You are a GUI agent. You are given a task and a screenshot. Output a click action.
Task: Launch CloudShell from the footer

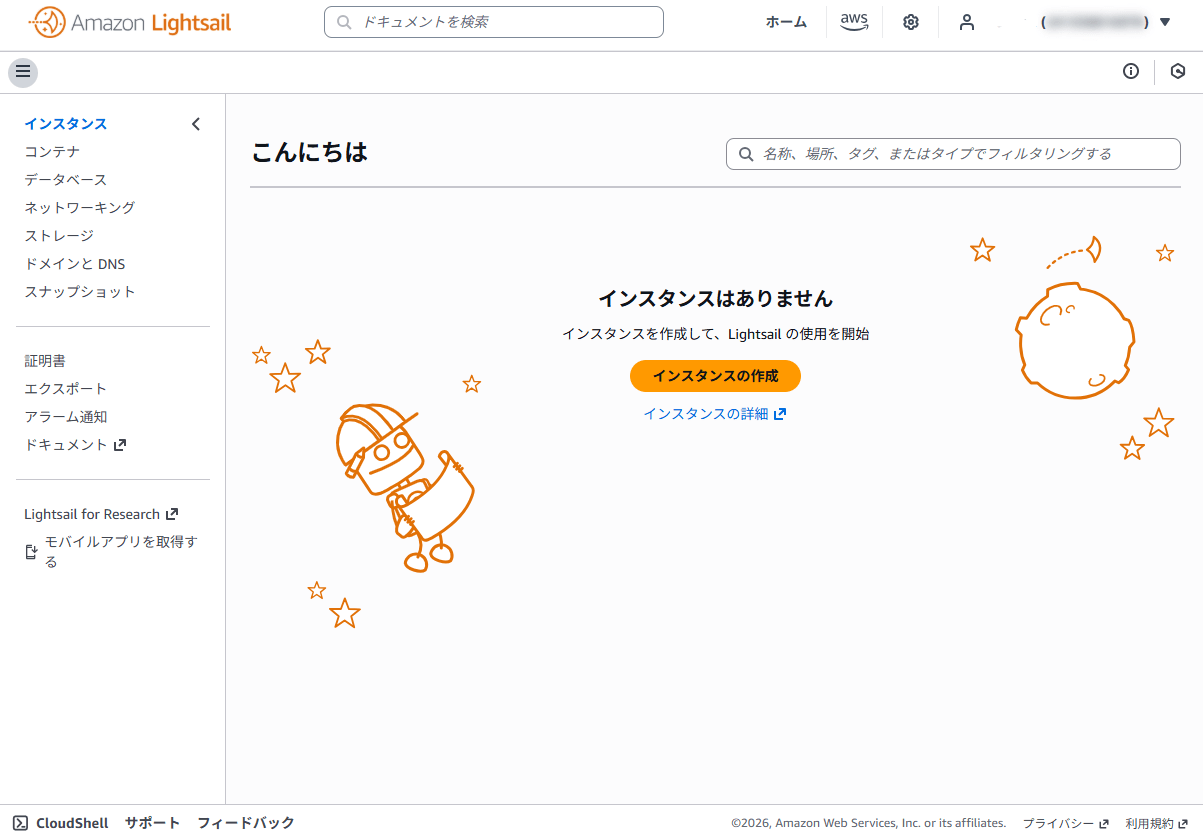pos(61,823)
